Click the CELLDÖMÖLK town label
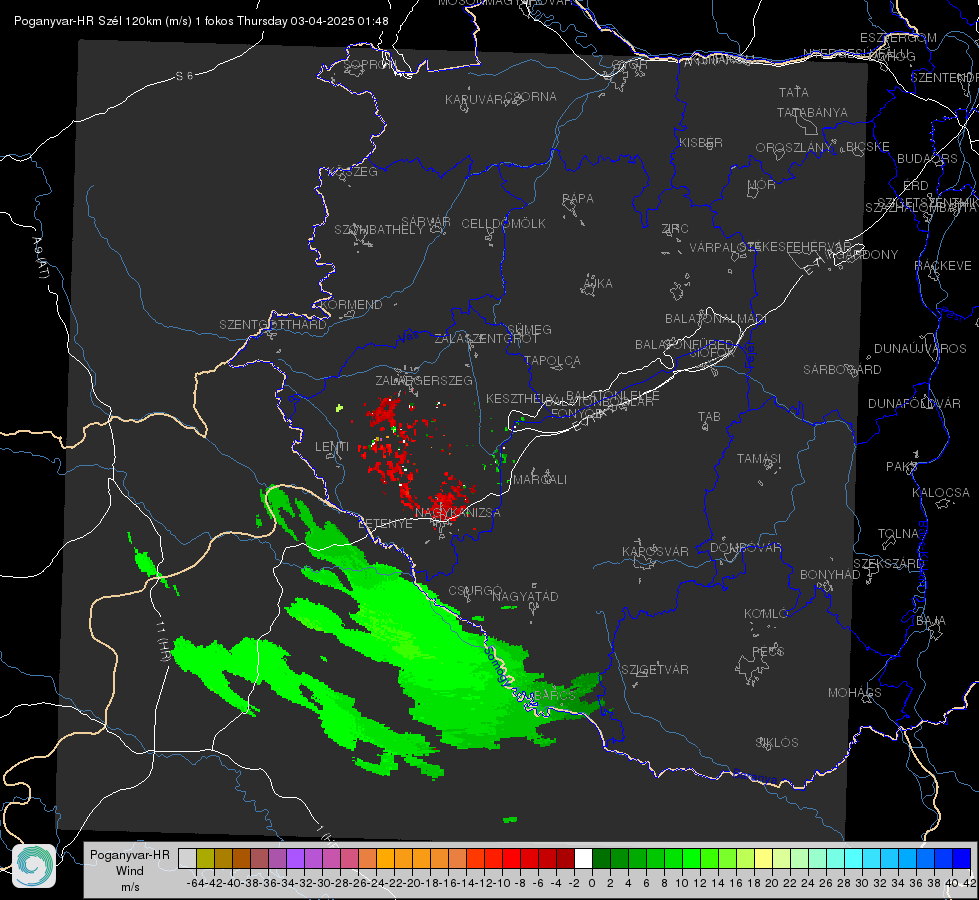This screenshot has width=979, height=900. (x=503, y=224)
